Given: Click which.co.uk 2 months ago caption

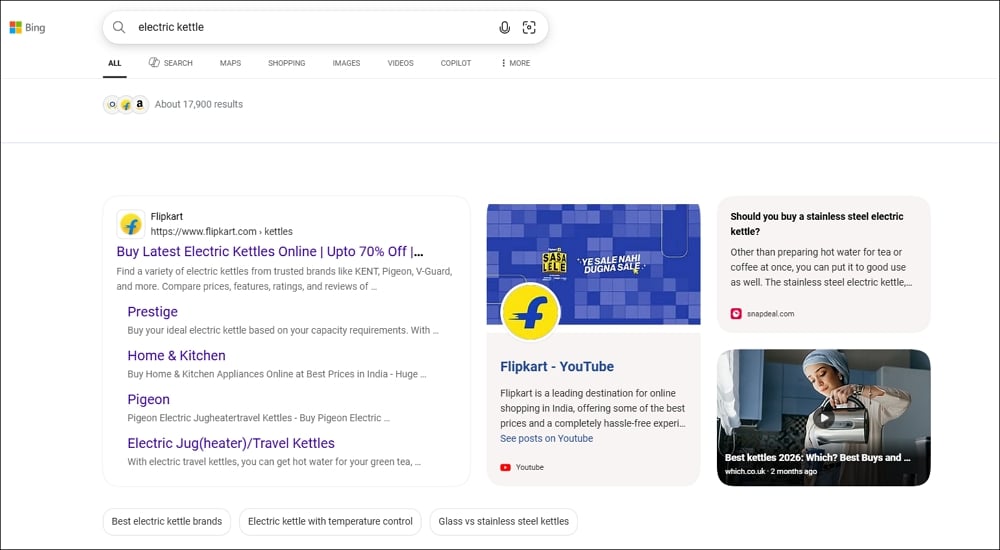Looking at the screenshot, I should [770, 472].
